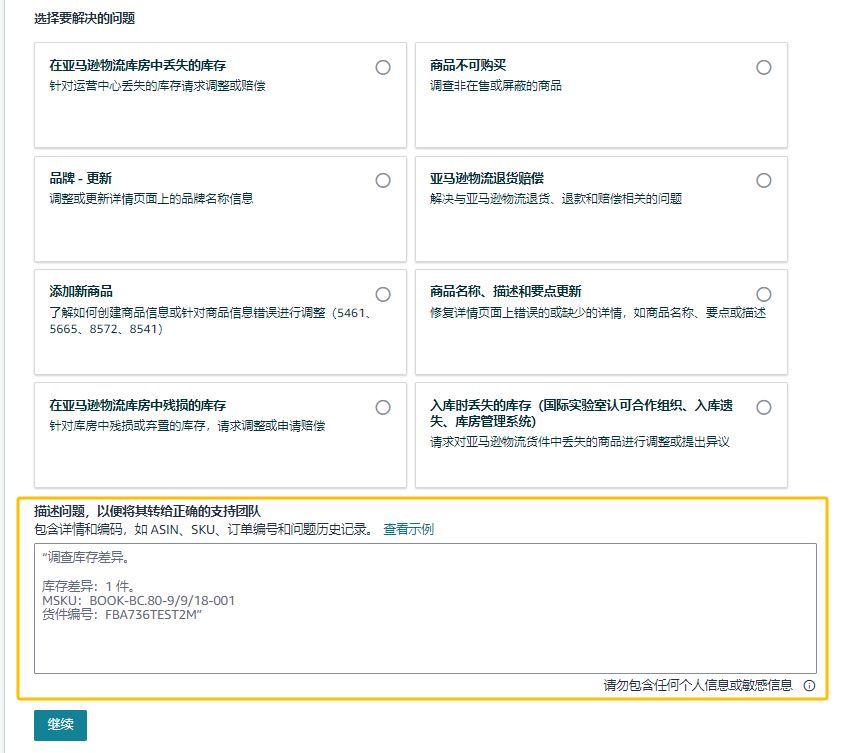
Task: Select radio for 商品不可购买
Action: pos(763,67)
